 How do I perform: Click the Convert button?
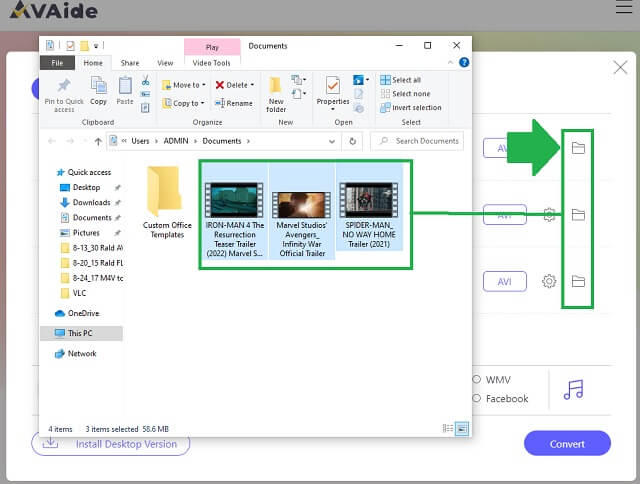(567, 444)
